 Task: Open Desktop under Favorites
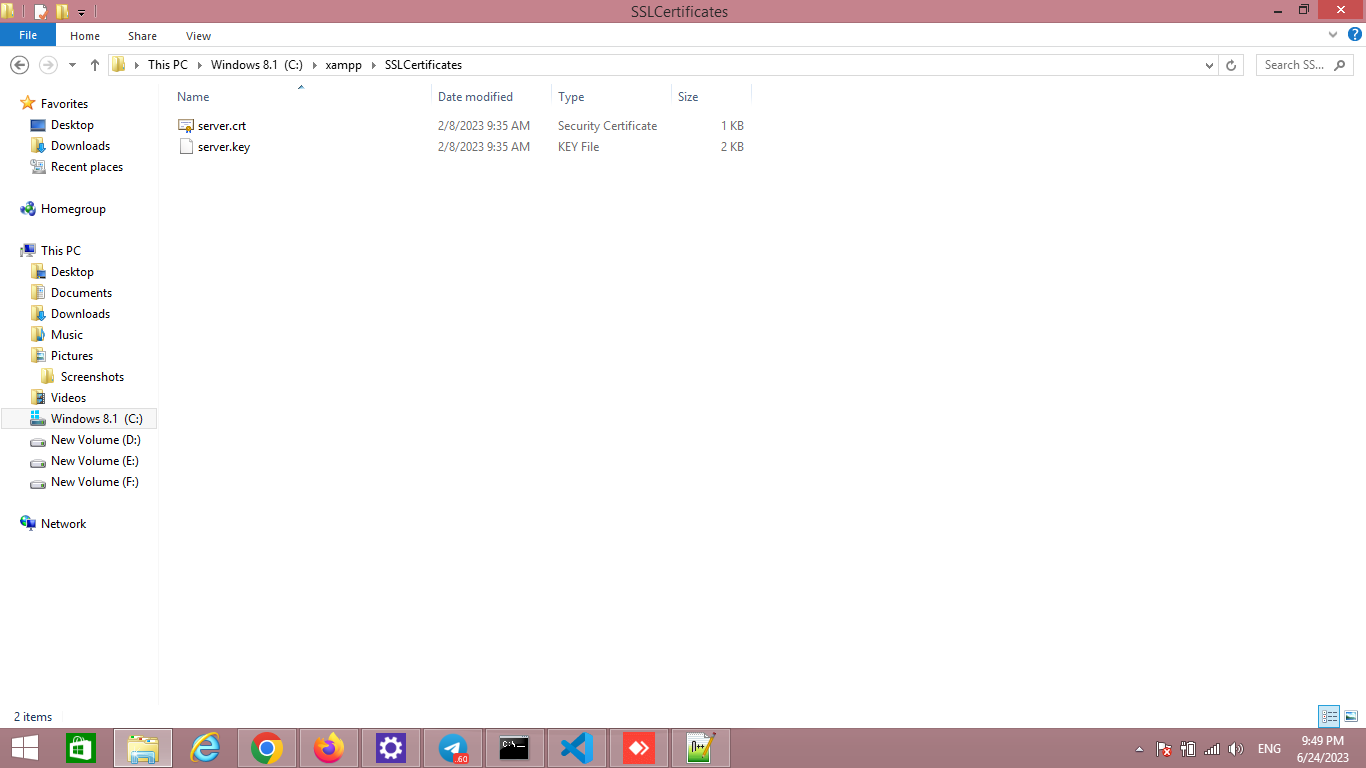[72, 125]
